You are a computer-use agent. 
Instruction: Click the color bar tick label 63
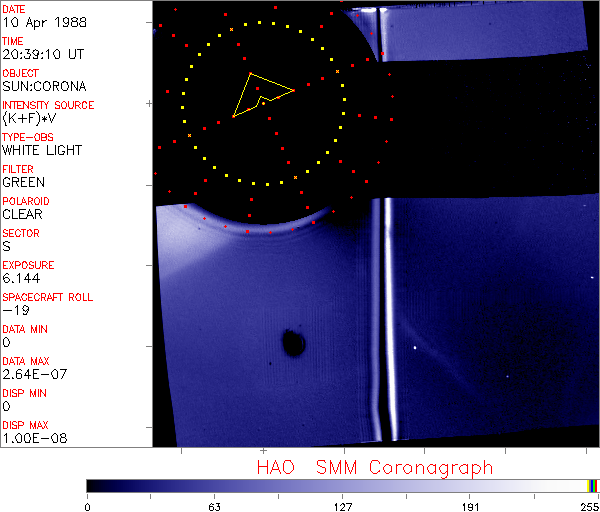click(214, 505)
